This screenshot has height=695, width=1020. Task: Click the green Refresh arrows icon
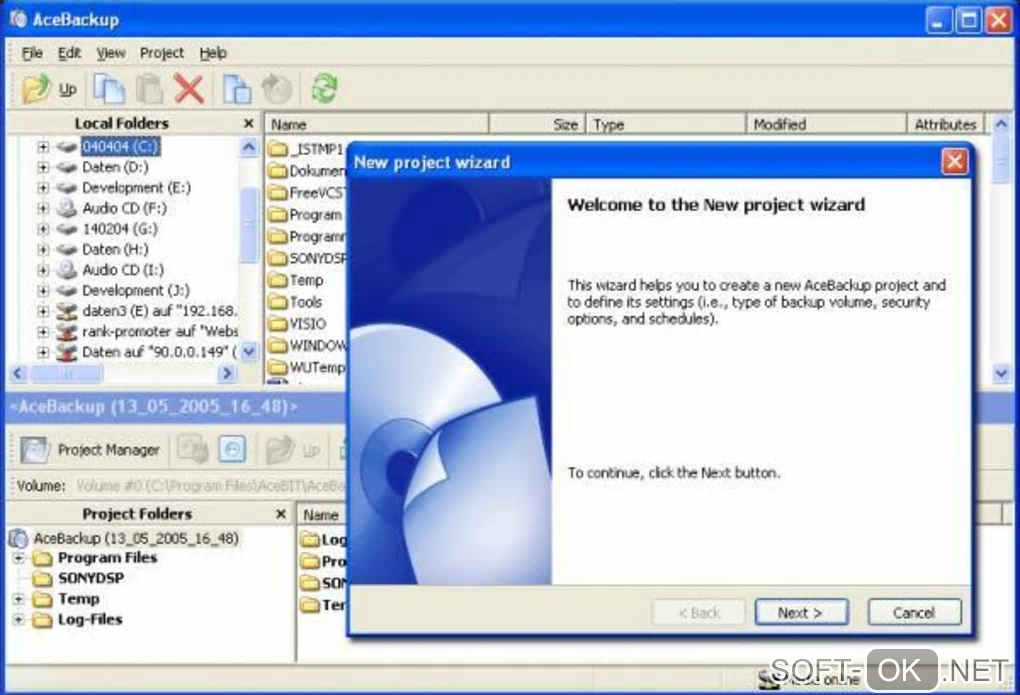tap(324, 89)
